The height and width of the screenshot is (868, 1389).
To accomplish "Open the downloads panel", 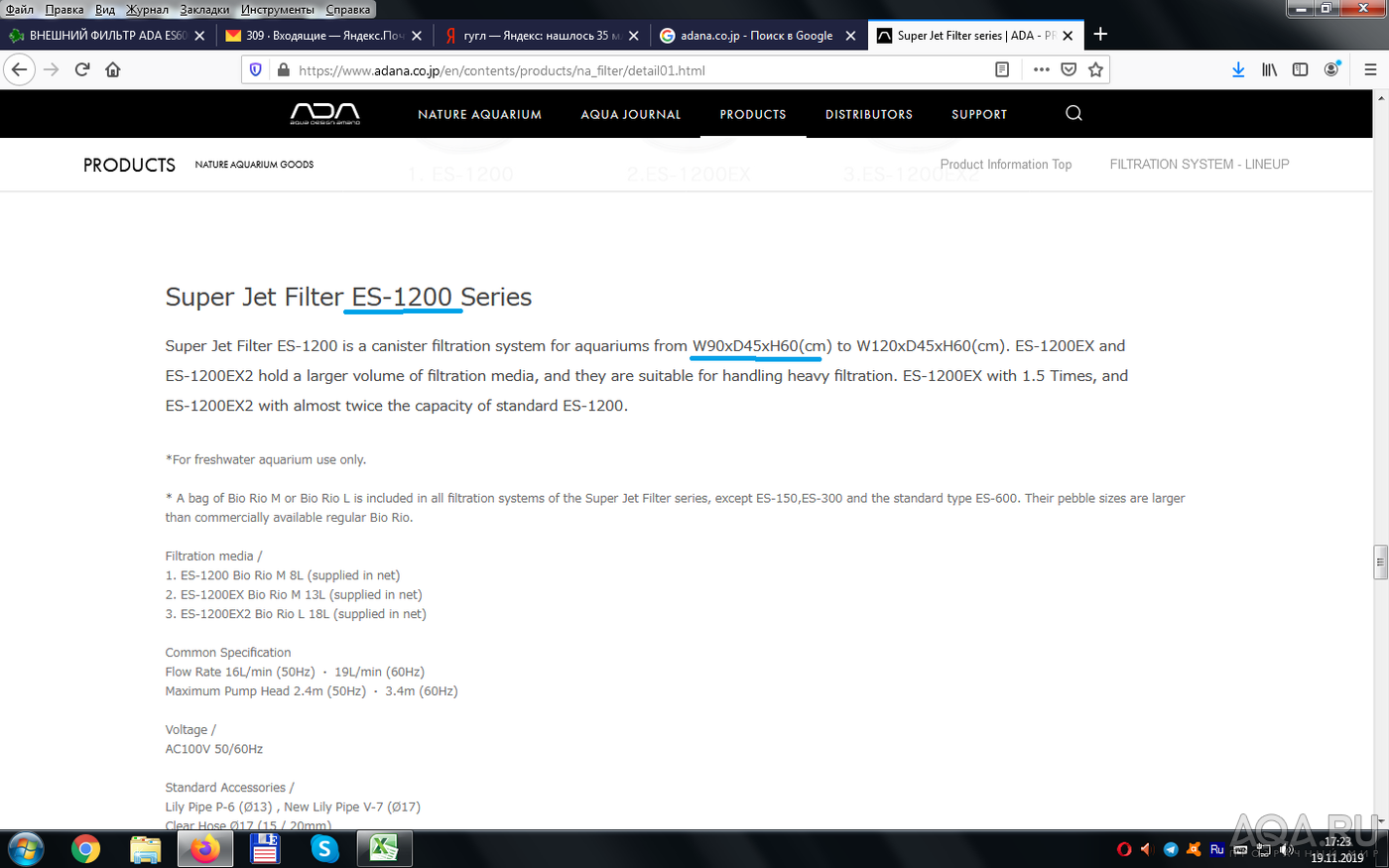I will click(x=1238, y=69).
